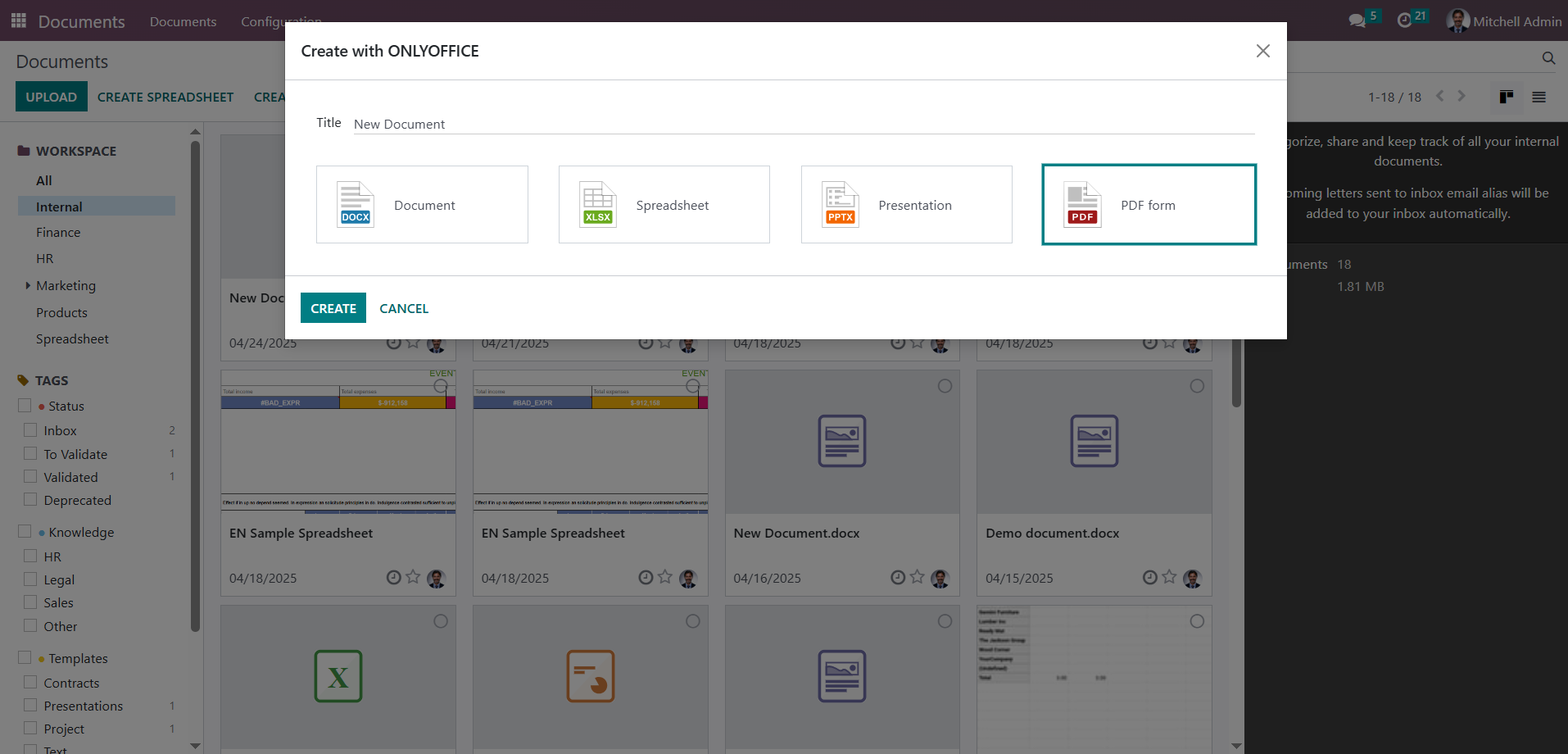
Task: Open the apps grid menu icon
Action: 19,20
